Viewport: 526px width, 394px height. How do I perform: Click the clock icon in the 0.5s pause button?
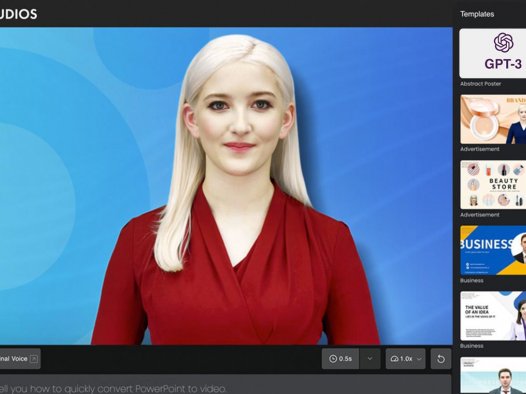[x=333, y=359]
